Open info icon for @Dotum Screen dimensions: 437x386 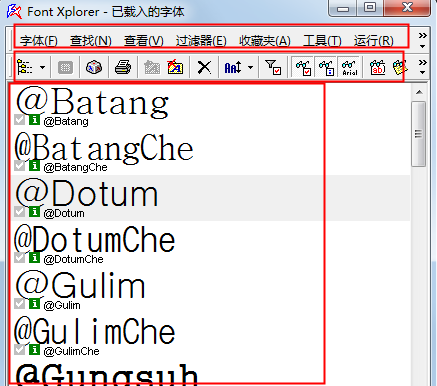click(34, 212)
